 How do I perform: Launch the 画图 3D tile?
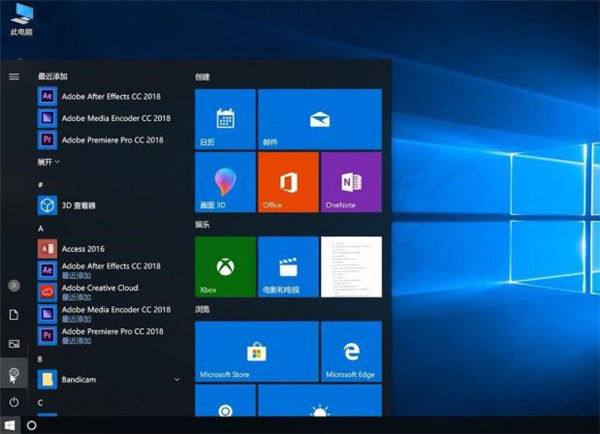click(x=224, y=182)
